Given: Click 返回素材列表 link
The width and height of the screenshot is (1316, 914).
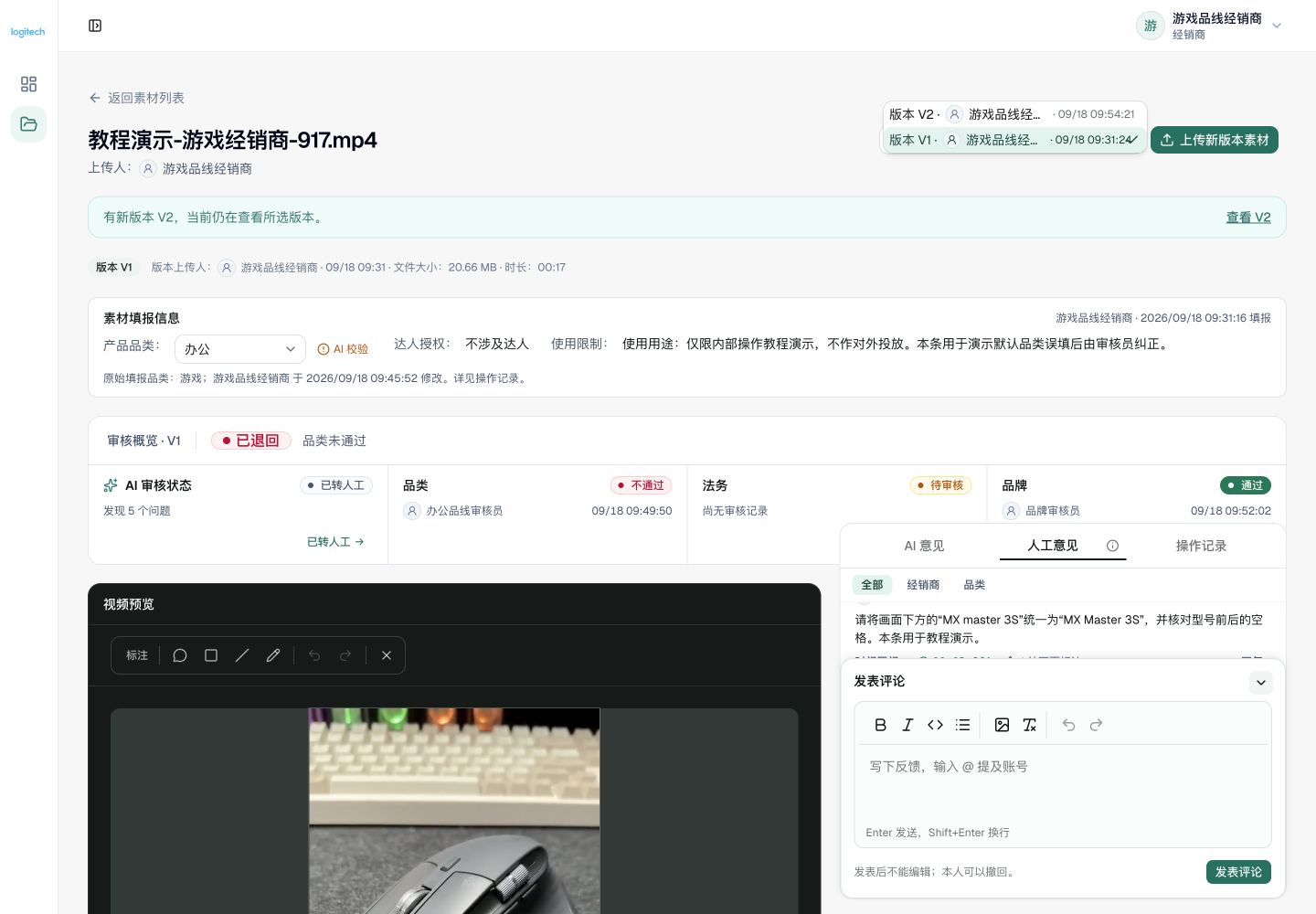Looking at the screenshot, I should pyautogui.click(x=137, y=98).
